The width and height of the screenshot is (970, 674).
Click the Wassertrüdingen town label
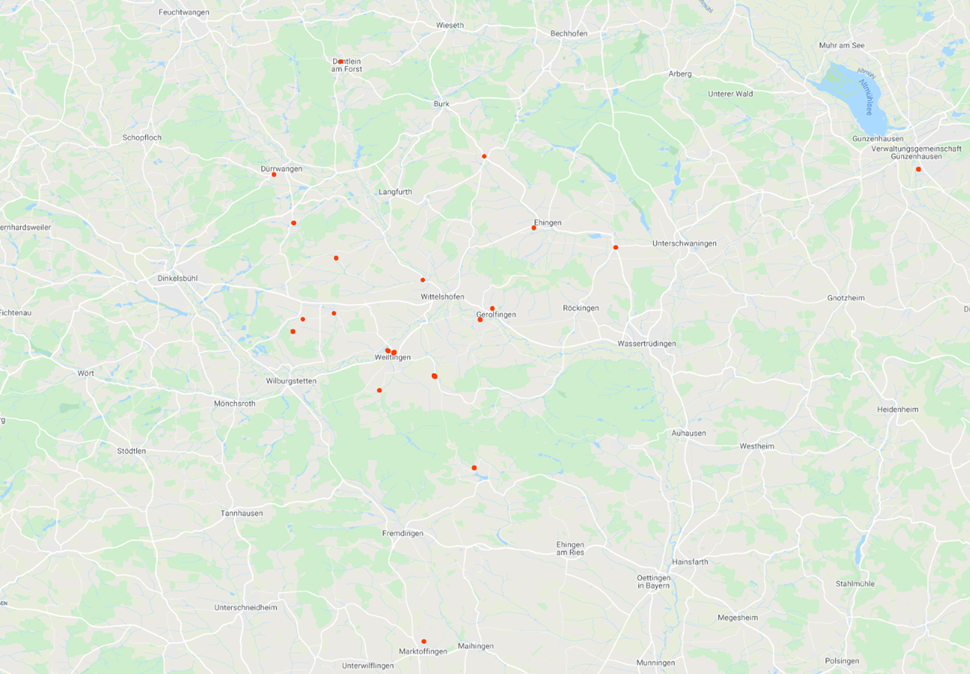(647, 343)
